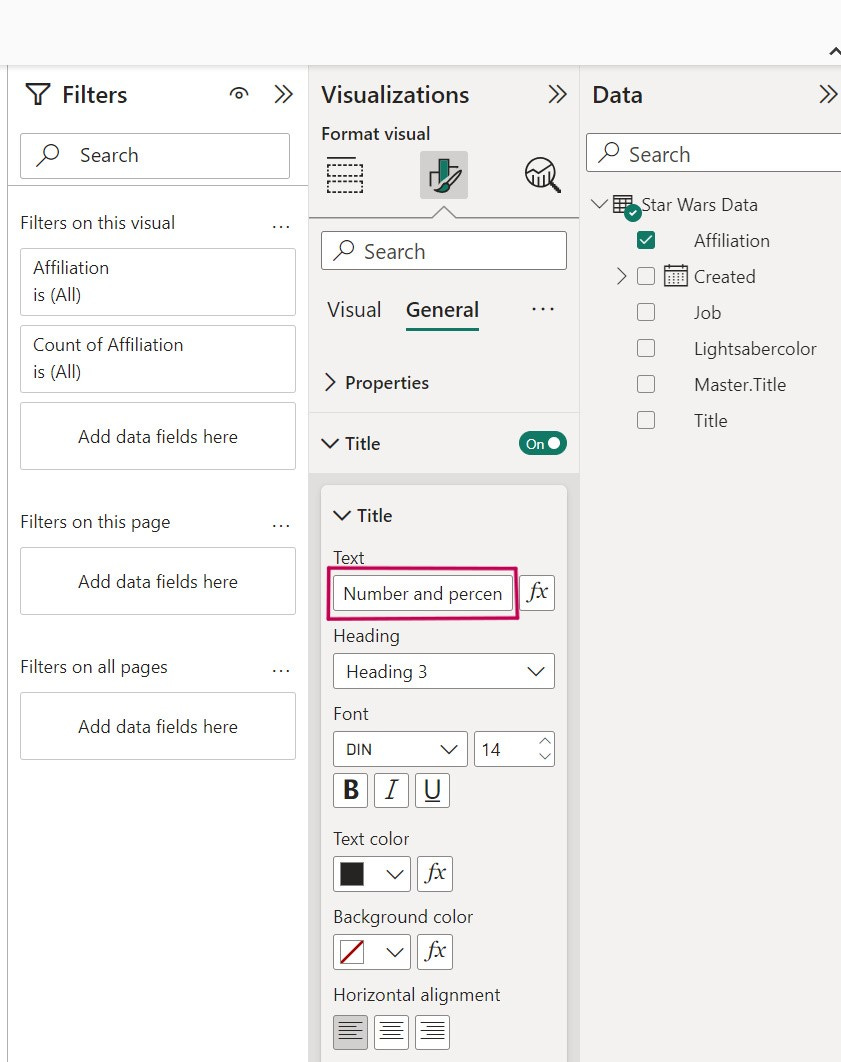Open the Background color dropdown arrow
841x1062 pixels.
[395, 952]
